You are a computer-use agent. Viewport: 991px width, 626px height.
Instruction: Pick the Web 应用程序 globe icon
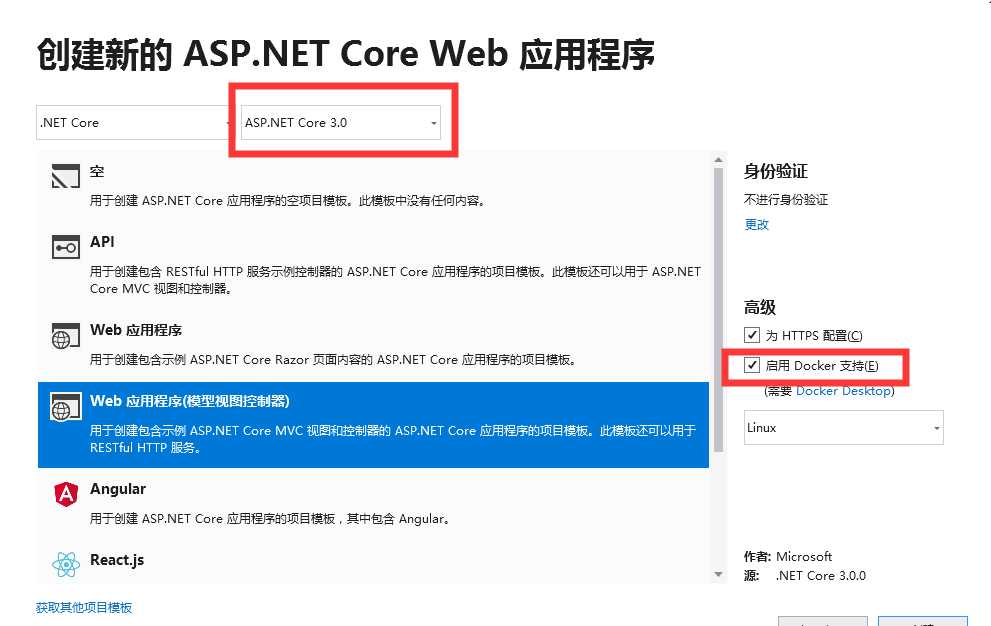tap(66, 336)
